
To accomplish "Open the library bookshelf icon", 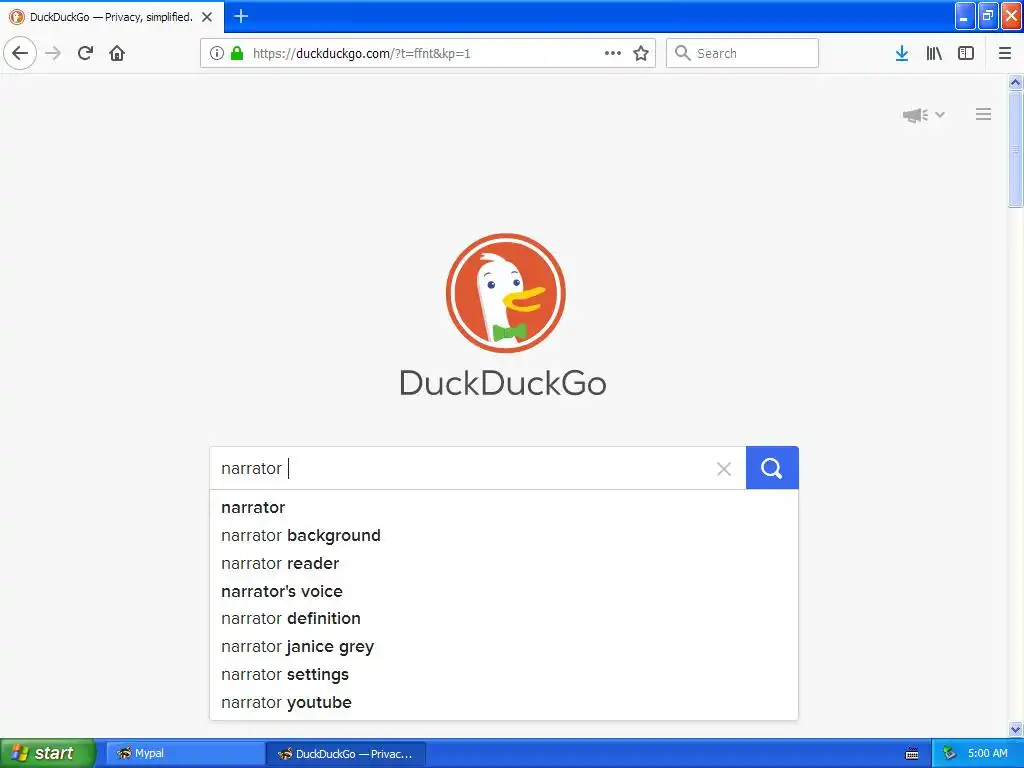I will point(934,53).
